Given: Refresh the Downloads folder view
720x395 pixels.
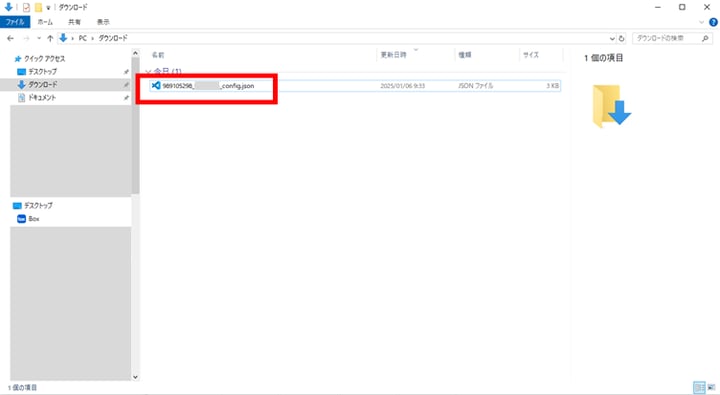Looking at the screenshot, I should point(622,39).
